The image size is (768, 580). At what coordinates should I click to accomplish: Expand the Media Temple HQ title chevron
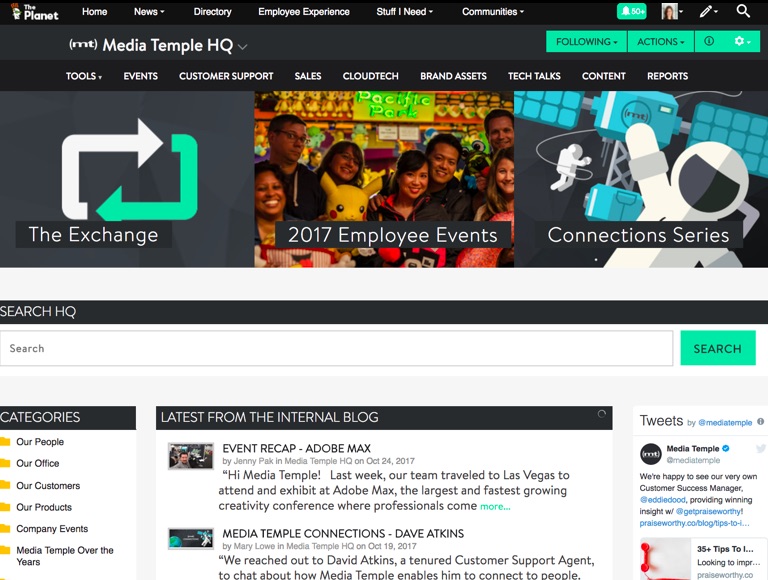pos(243,47)
